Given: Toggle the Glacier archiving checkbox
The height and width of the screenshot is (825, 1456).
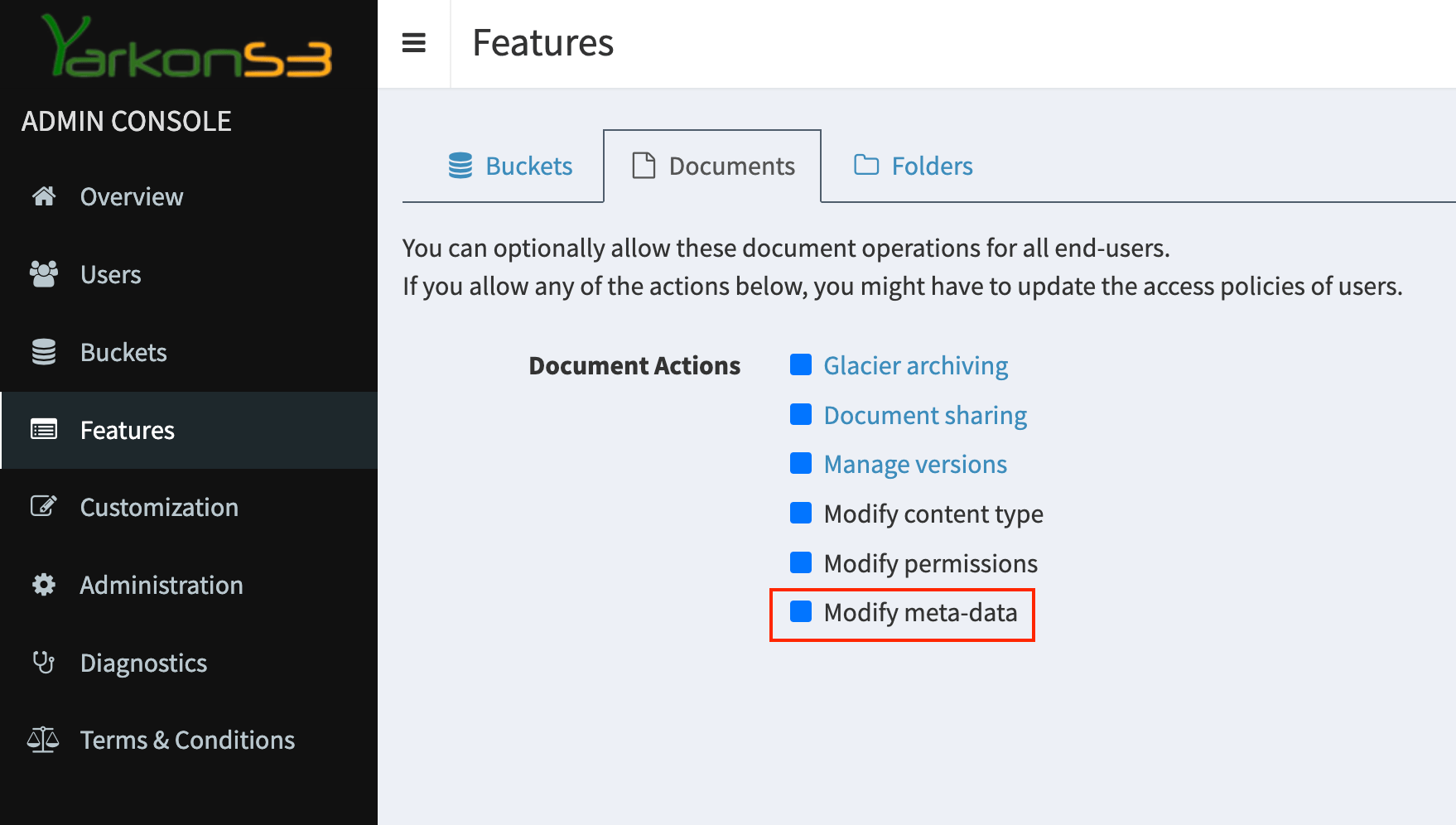Looking at the screenshot, I should pos(801,364).
